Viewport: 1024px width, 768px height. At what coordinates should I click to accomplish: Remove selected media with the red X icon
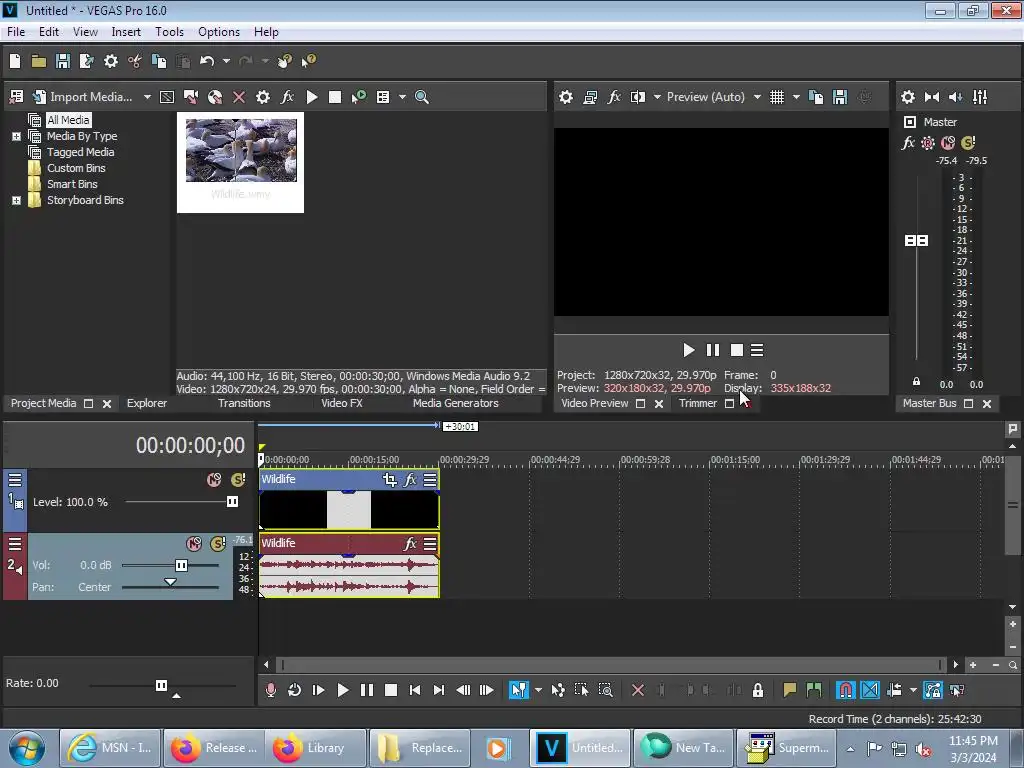pyautogui.click(x=239, y=97)
